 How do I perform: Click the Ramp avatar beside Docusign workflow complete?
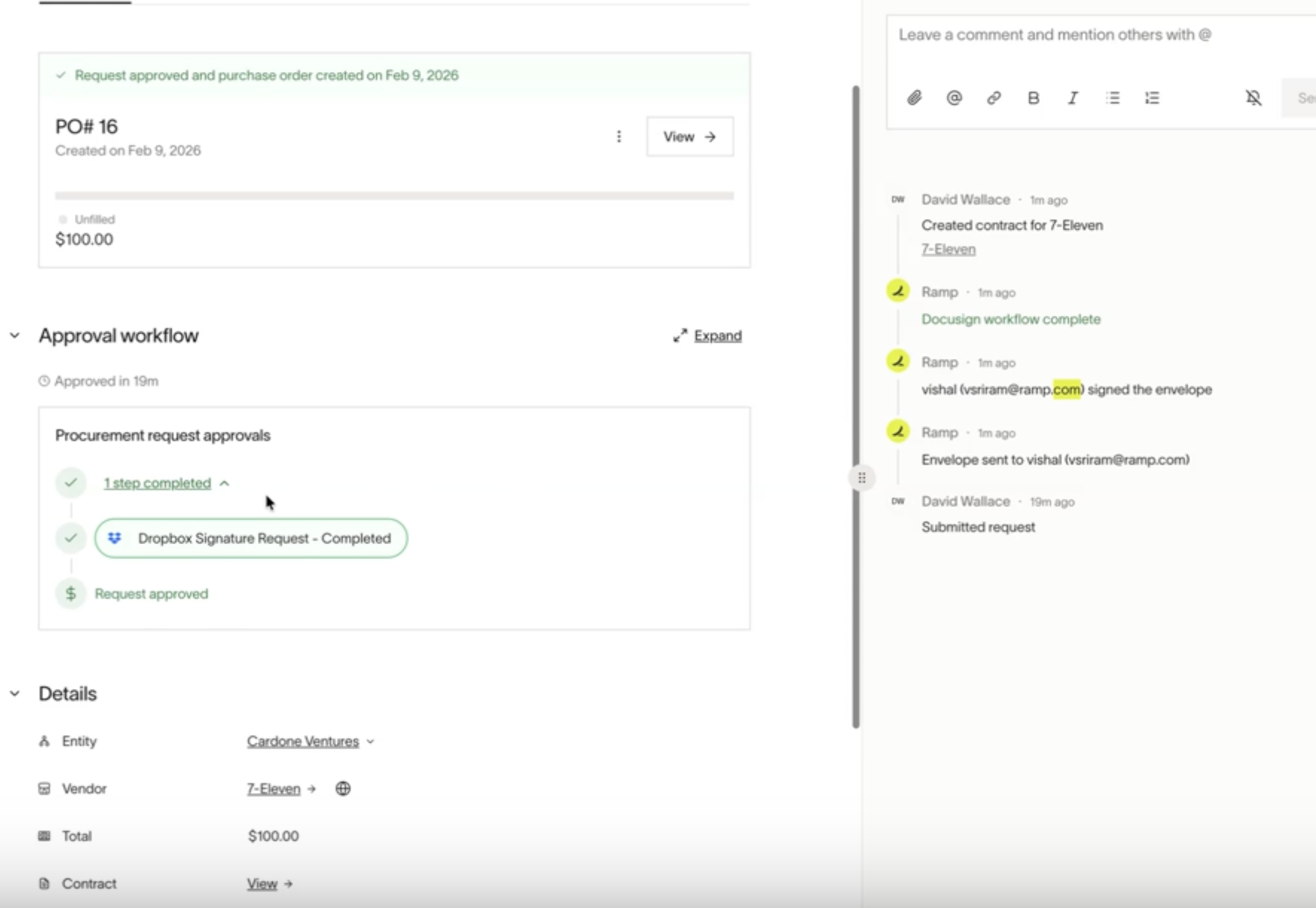(898, 291)
